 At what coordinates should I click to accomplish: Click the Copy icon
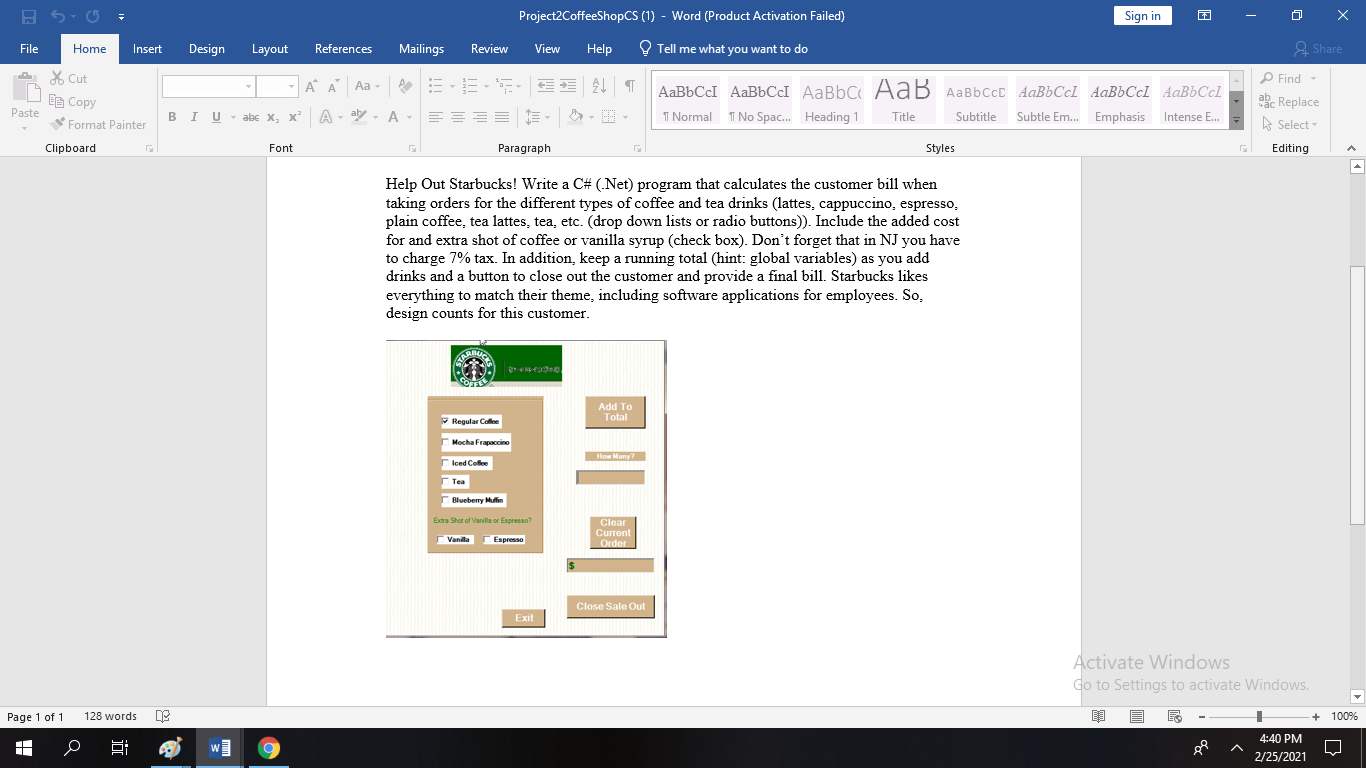(x=57, y=101)
